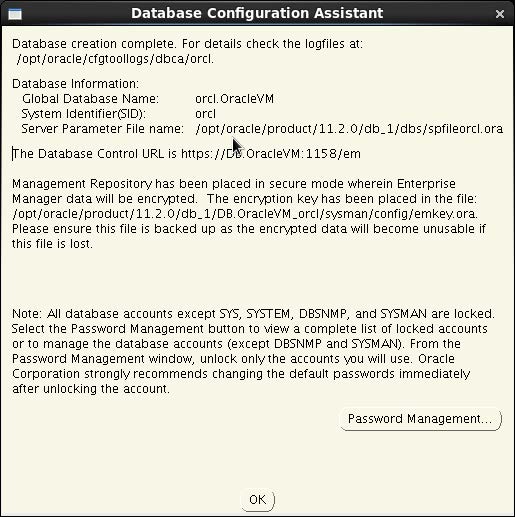Image resolution: width=515 pixels, height=517 pixels.
Task: Click the Database Configuration Assistant title bar
Action: [x=257, y=13]
